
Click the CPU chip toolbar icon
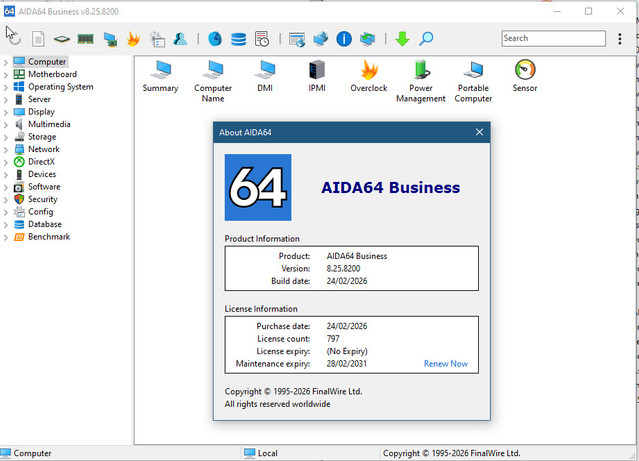62,39
